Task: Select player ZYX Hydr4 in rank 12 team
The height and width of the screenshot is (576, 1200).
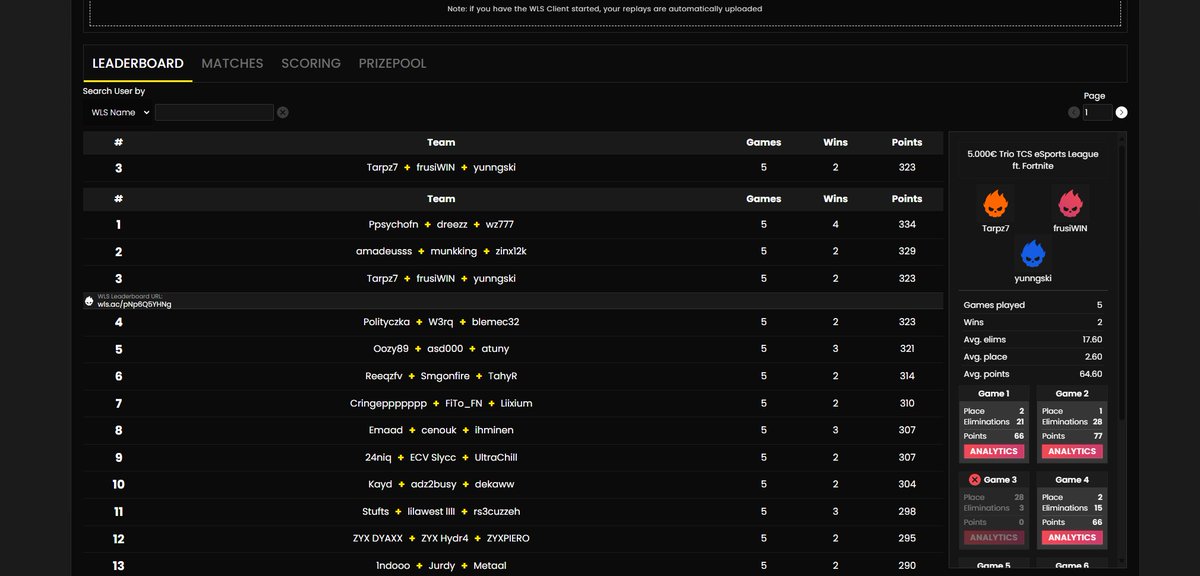Action: tap(445, 538)
